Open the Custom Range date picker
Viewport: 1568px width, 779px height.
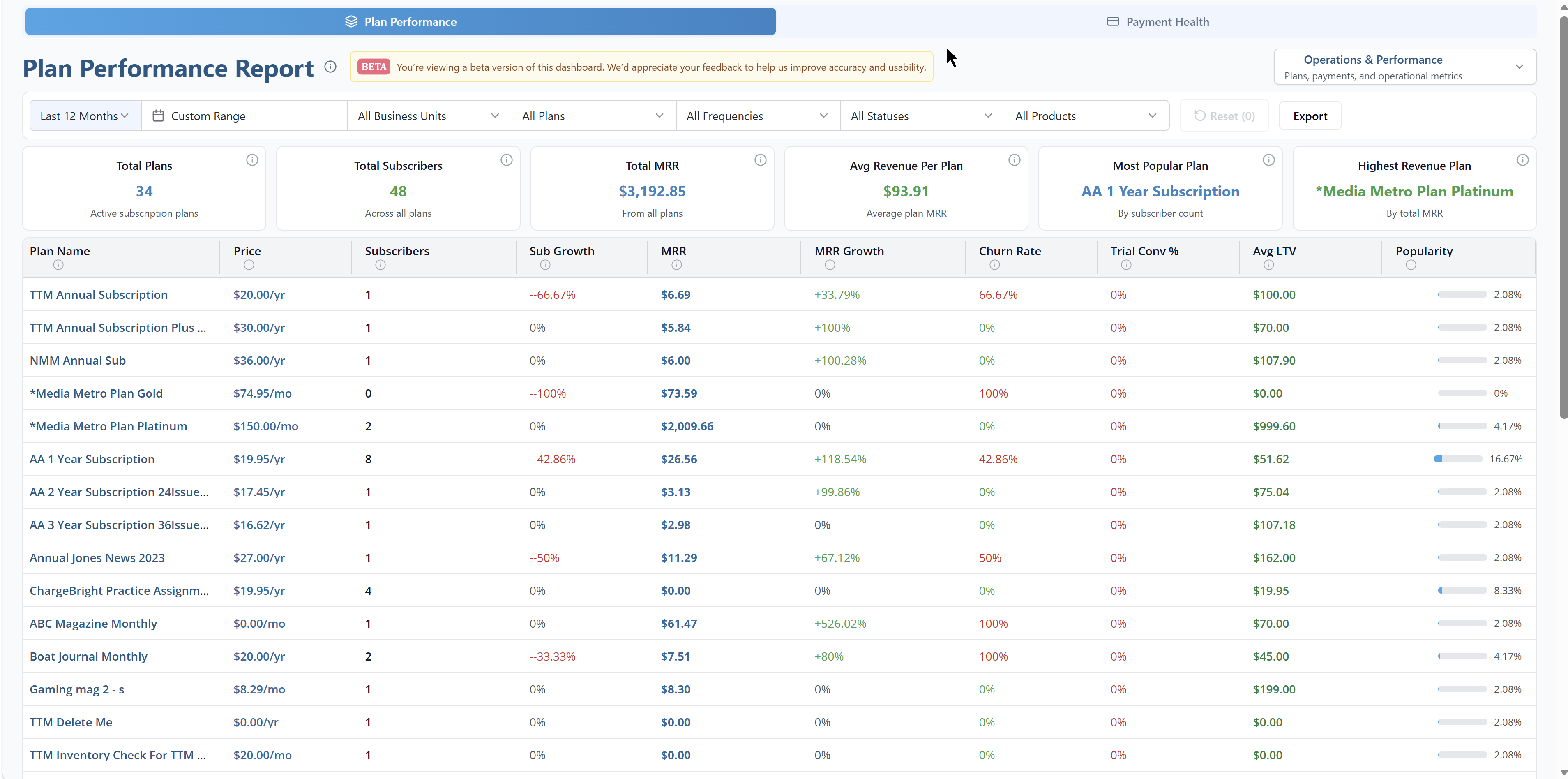tap(244, 116)
